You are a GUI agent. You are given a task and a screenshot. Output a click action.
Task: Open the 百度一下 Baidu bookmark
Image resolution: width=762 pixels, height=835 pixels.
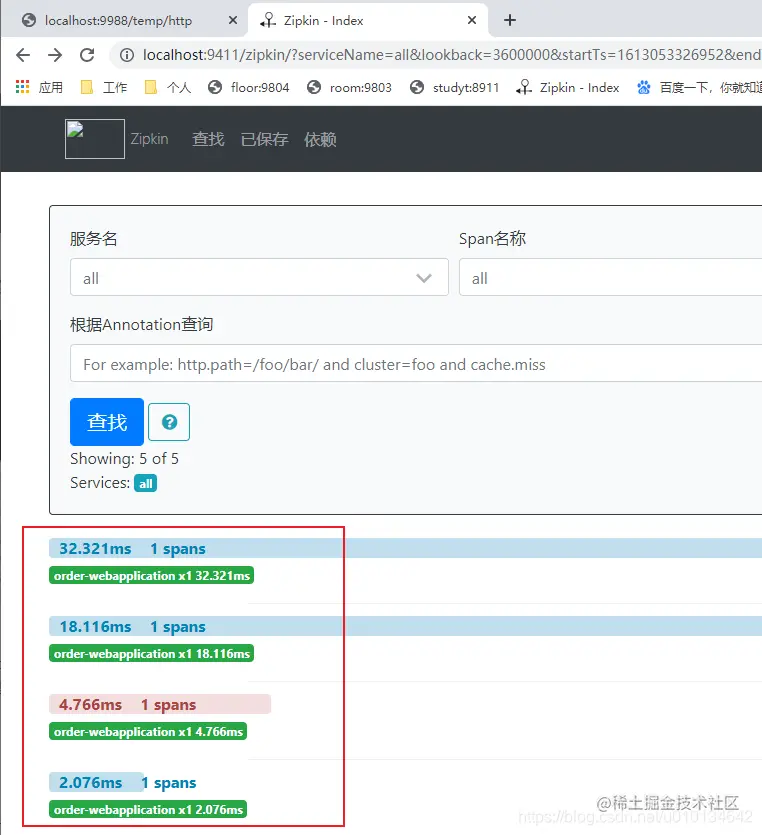pyautogui.click(x=699, y=87)
